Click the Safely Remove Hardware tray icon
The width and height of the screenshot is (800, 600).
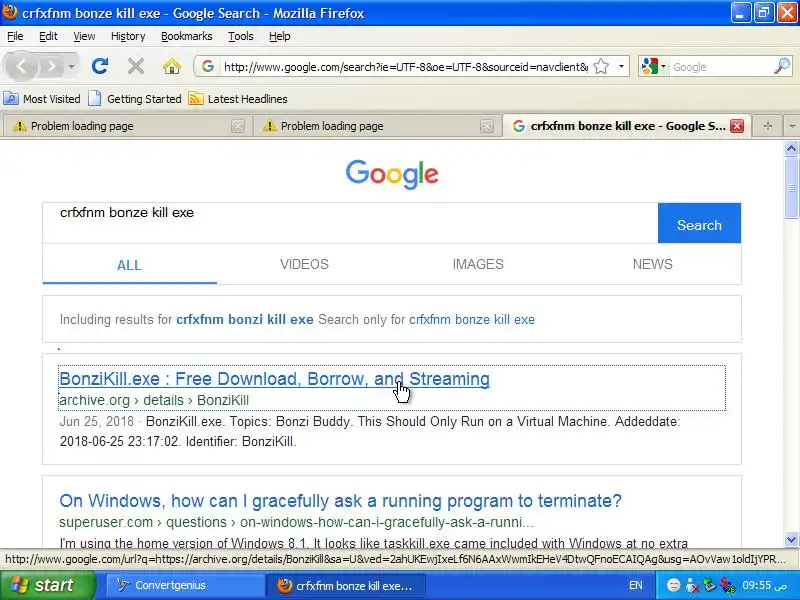(x=709, y=585)
